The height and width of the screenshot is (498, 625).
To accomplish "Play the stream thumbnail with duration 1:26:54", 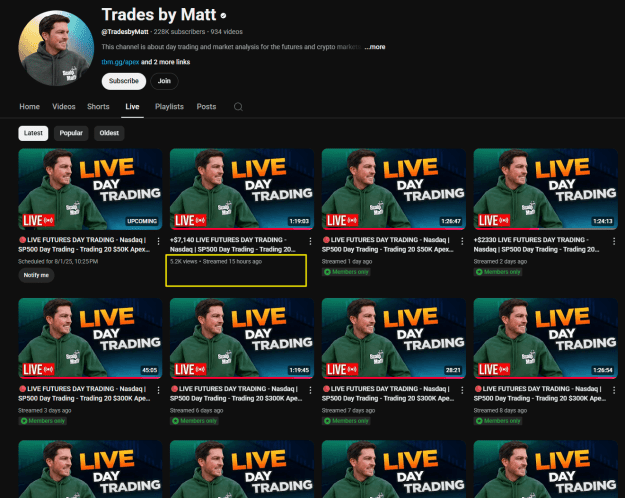I will click(546, 338).
